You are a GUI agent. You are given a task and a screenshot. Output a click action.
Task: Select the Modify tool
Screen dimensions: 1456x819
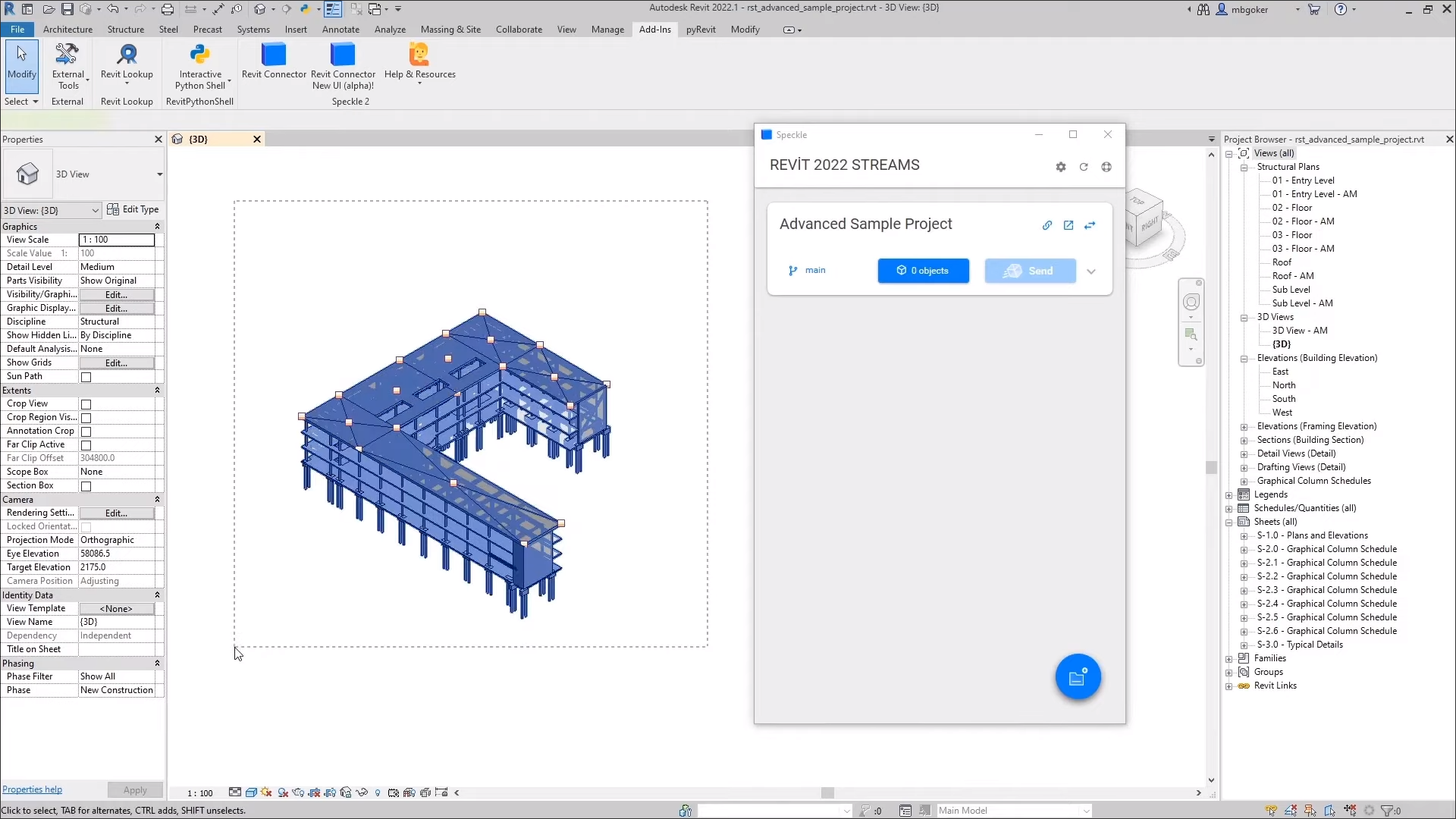(22, 67)
